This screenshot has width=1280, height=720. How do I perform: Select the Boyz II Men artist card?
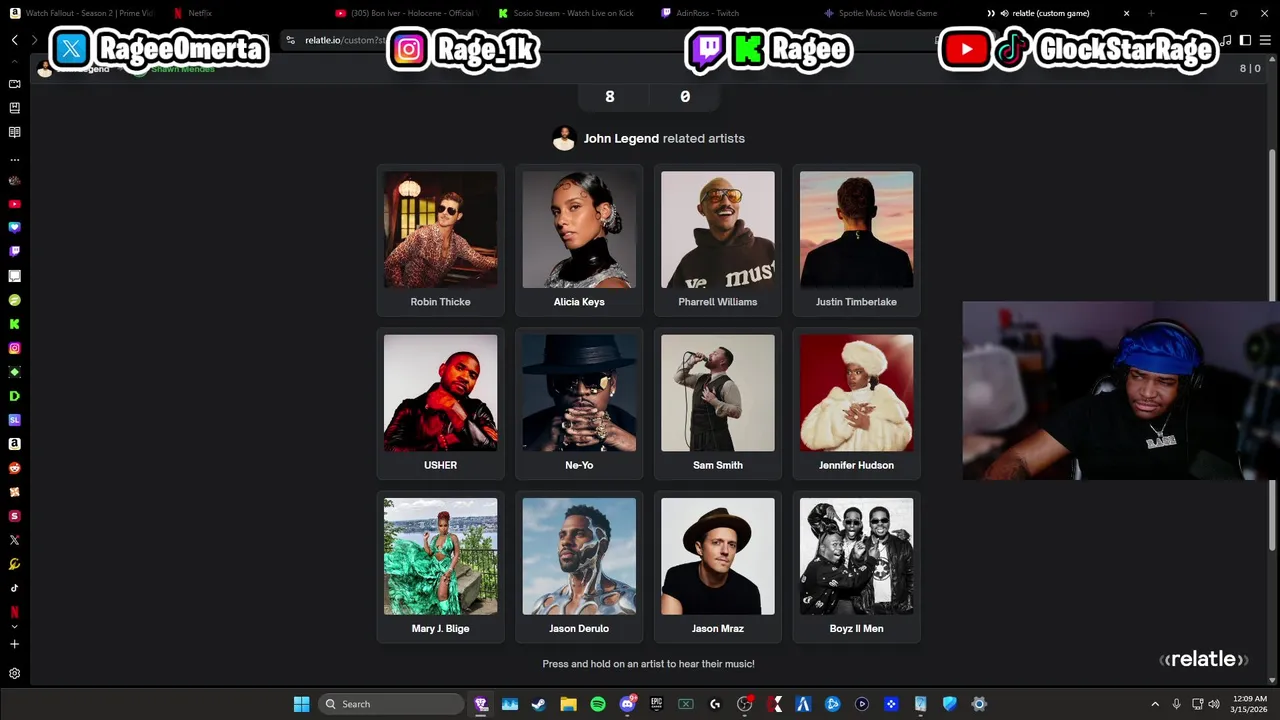point(856,567)
